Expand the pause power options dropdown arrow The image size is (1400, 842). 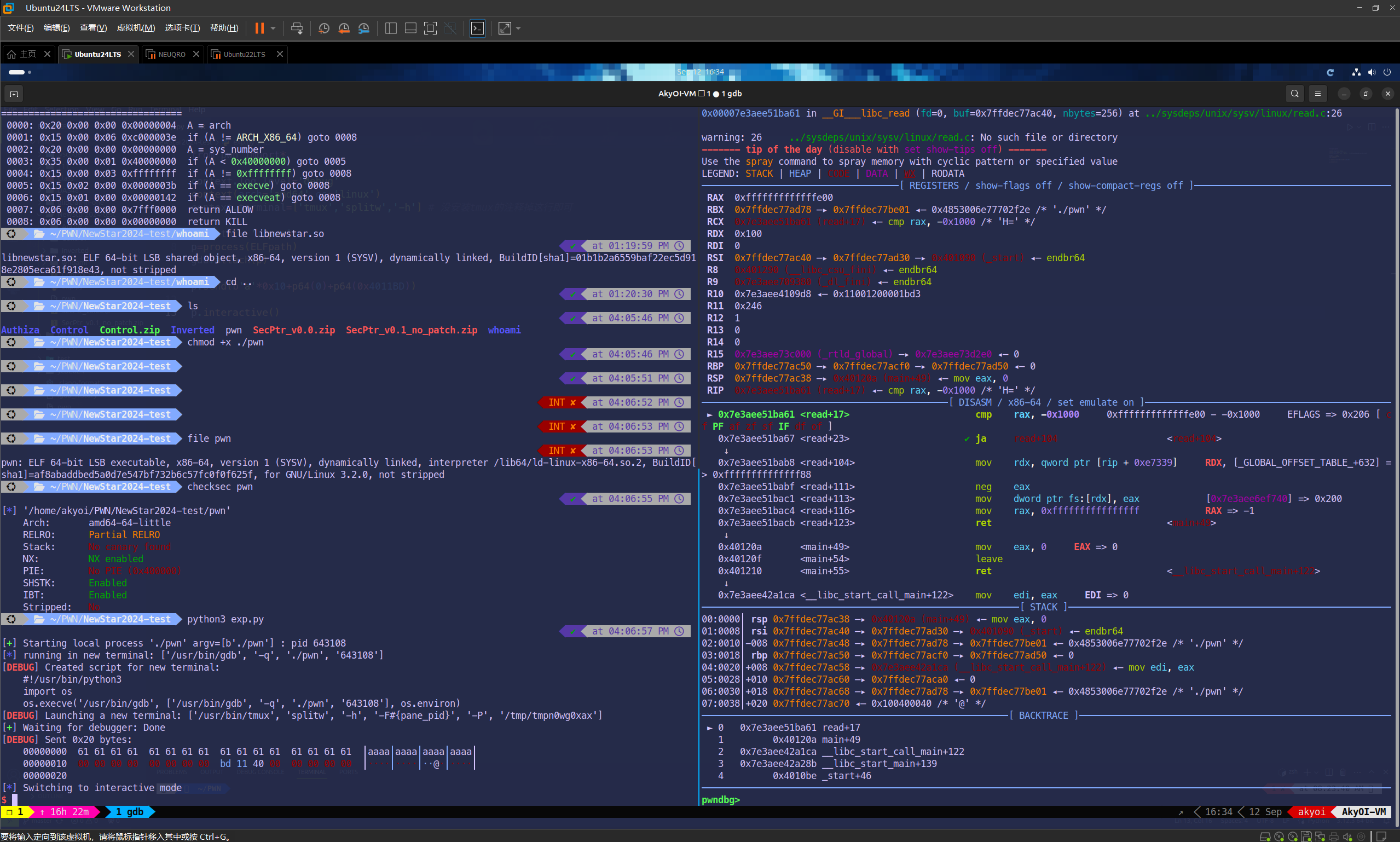[x=273, y=28]
